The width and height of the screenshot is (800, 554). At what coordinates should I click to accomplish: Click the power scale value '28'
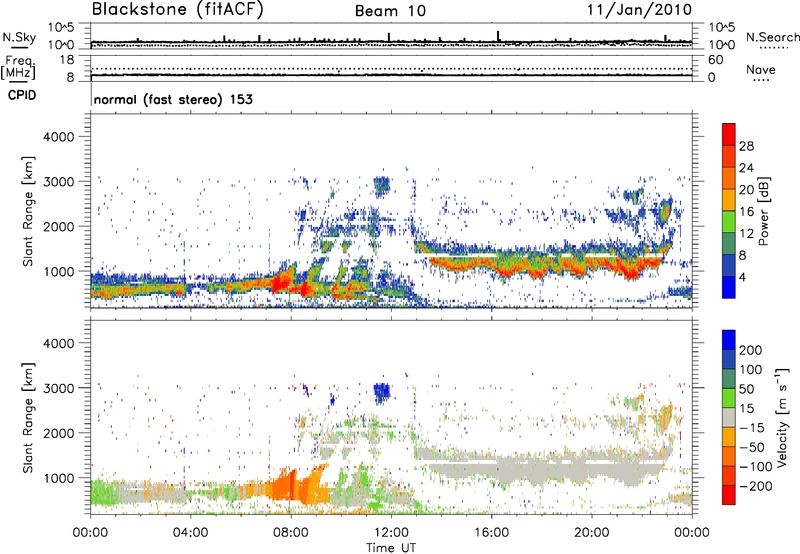tap(745, 146)
